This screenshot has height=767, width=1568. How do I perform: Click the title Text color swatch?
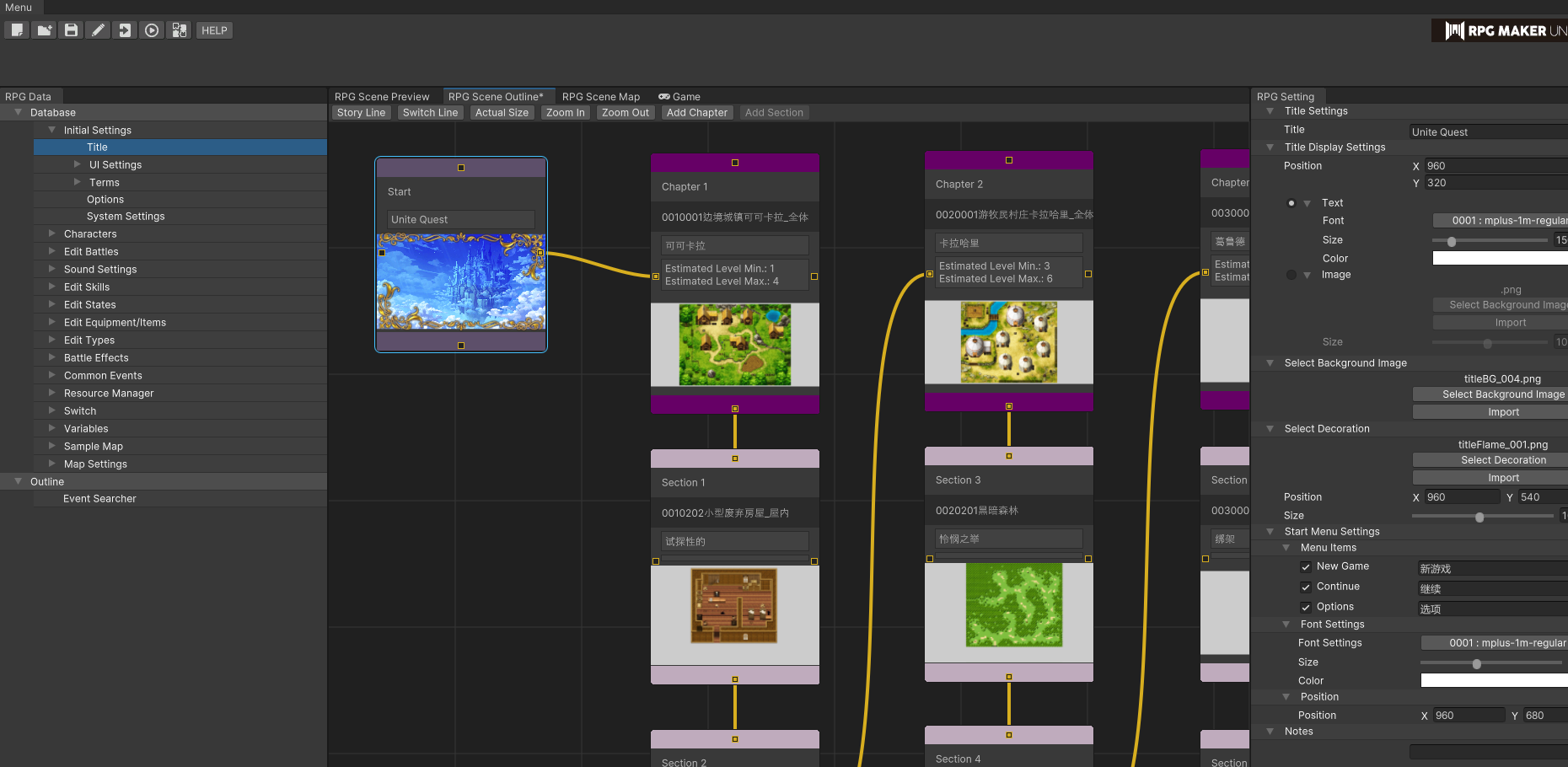point(1501,258)
